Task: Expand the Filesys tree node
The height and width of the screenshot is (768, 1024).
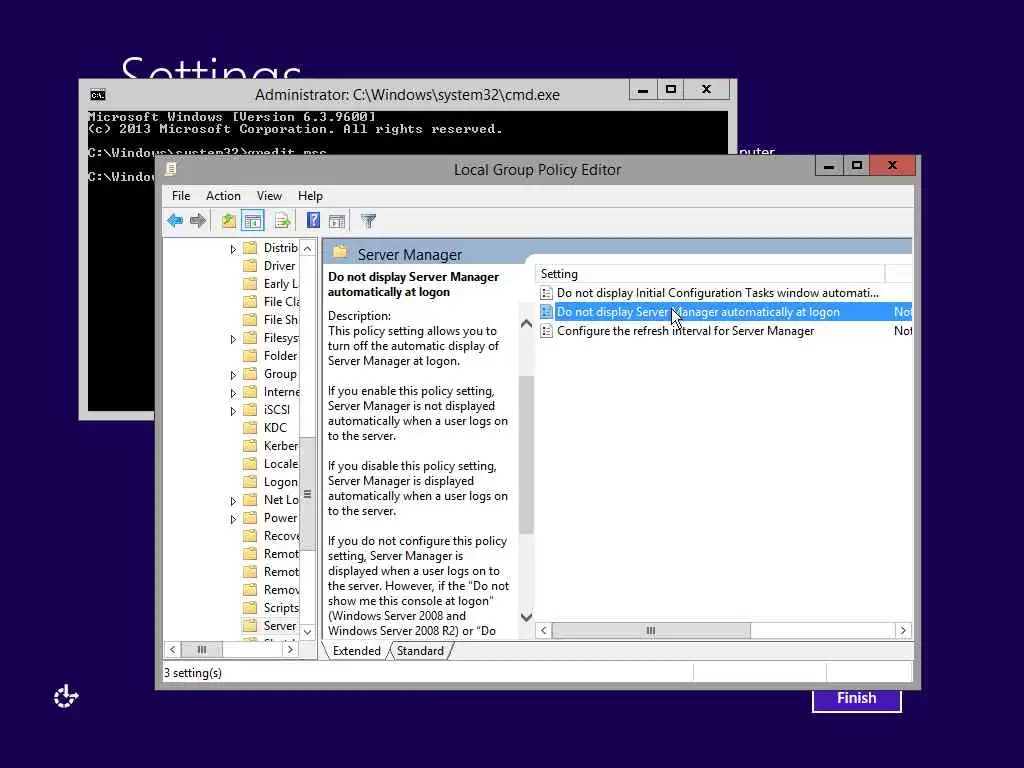Action: coord(233,339)
